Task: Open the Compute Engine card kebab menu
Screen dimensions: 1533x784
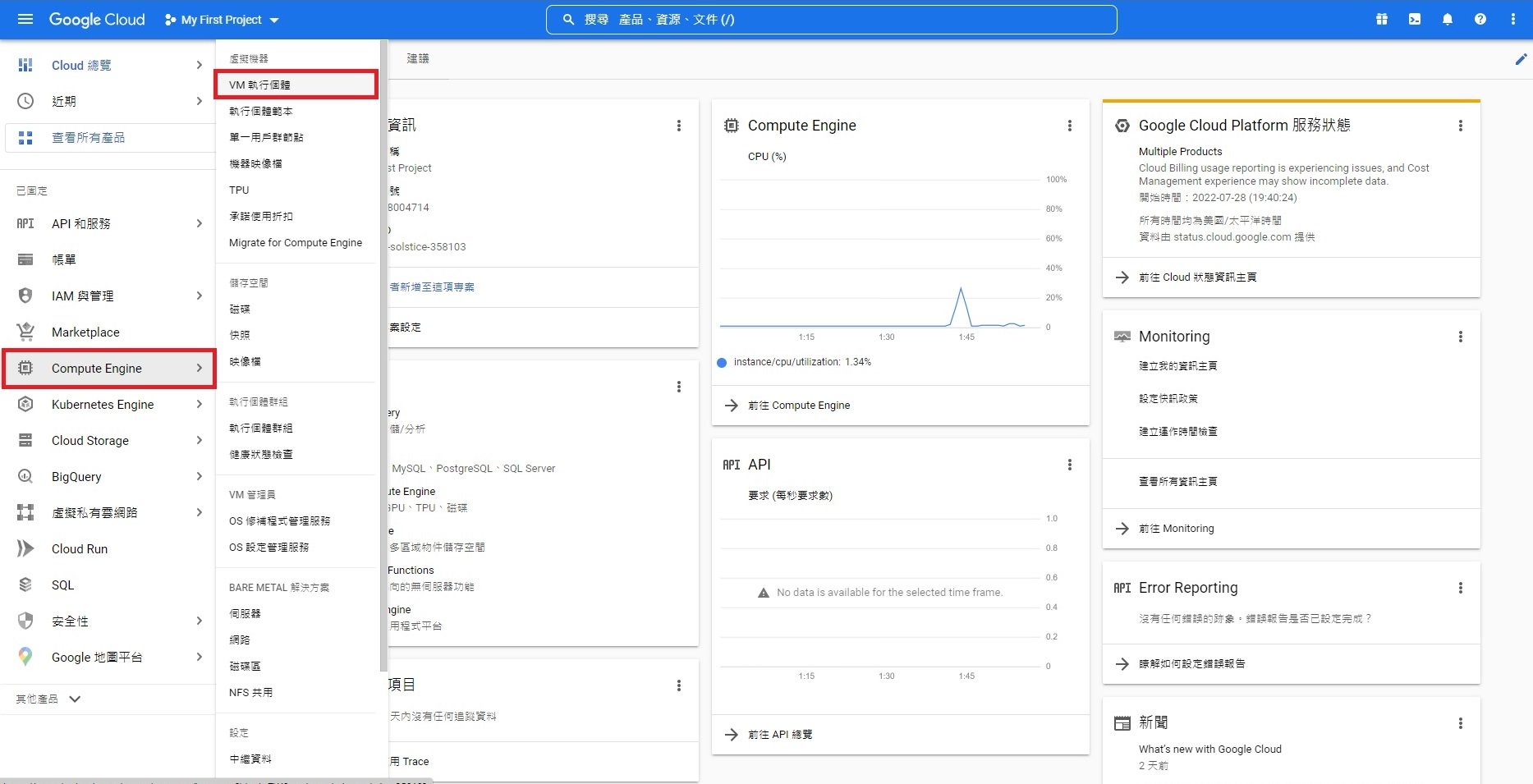Action: coord(1069,126)
